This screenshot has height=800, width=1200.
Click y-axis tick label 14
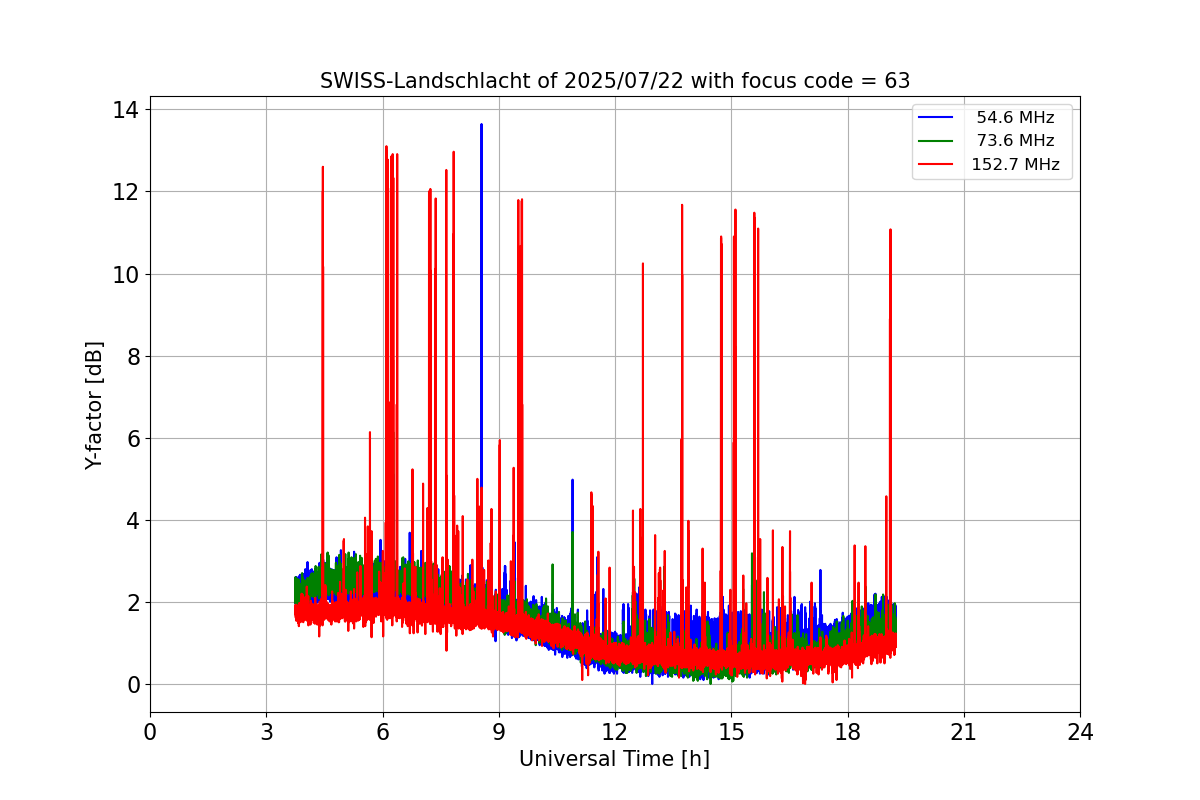coord(128,109)
